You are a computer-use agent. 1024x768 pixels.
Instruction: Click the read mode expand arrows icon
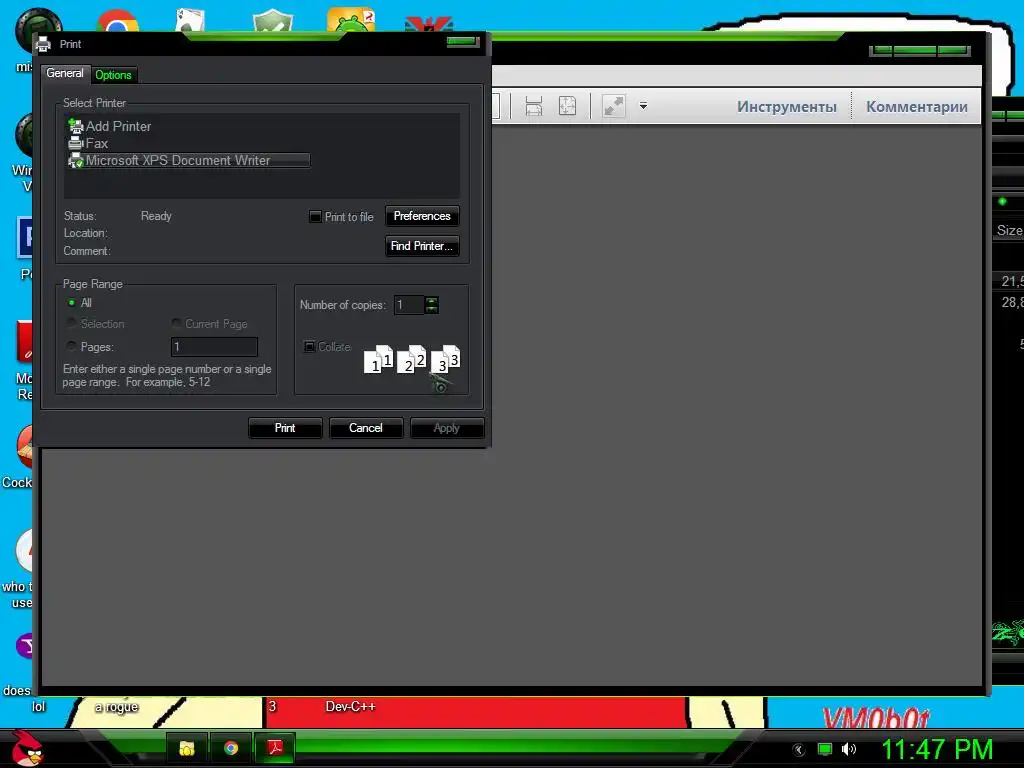(x=613, y=106)
